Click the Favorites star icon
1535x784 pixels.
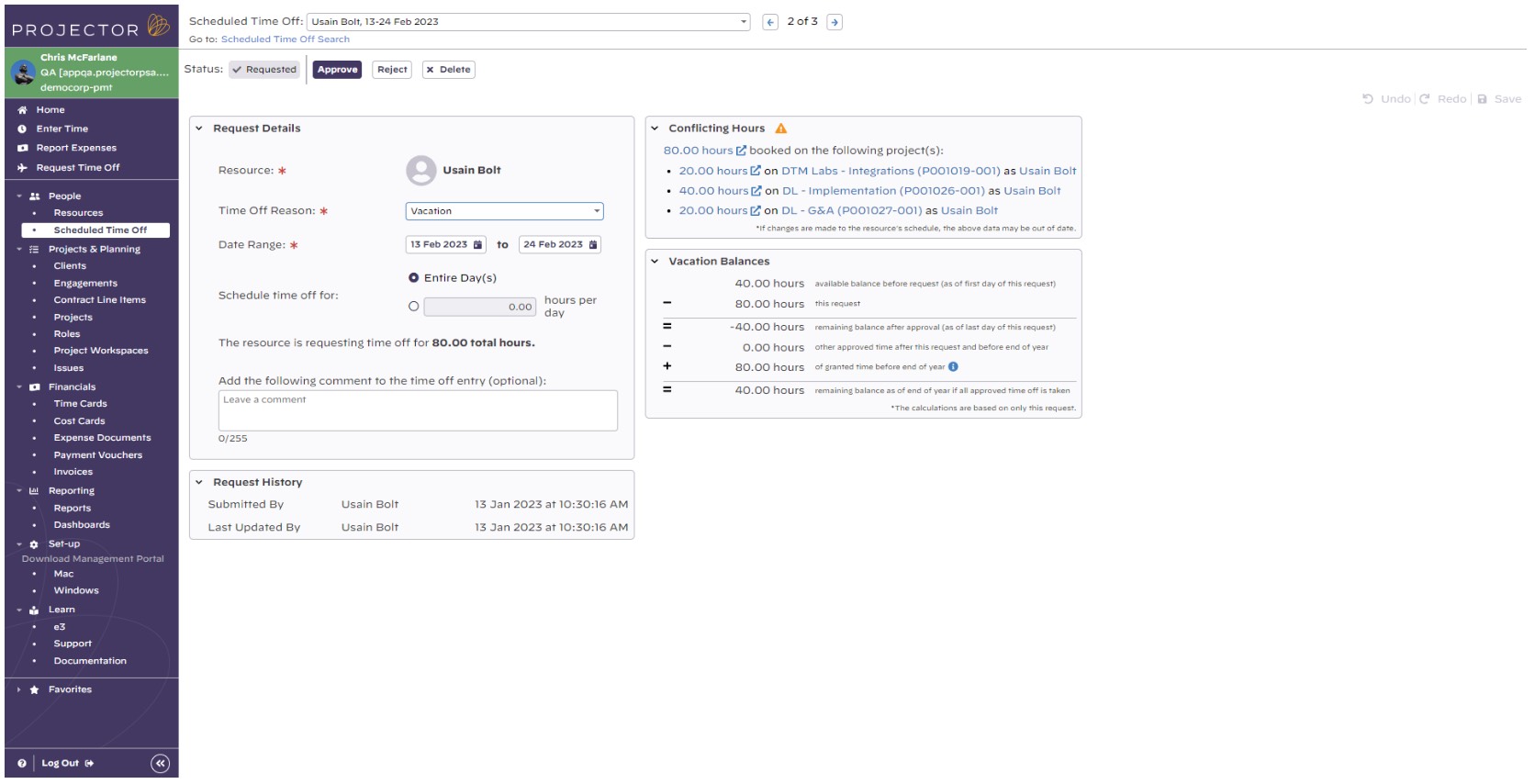click(35, 690)
